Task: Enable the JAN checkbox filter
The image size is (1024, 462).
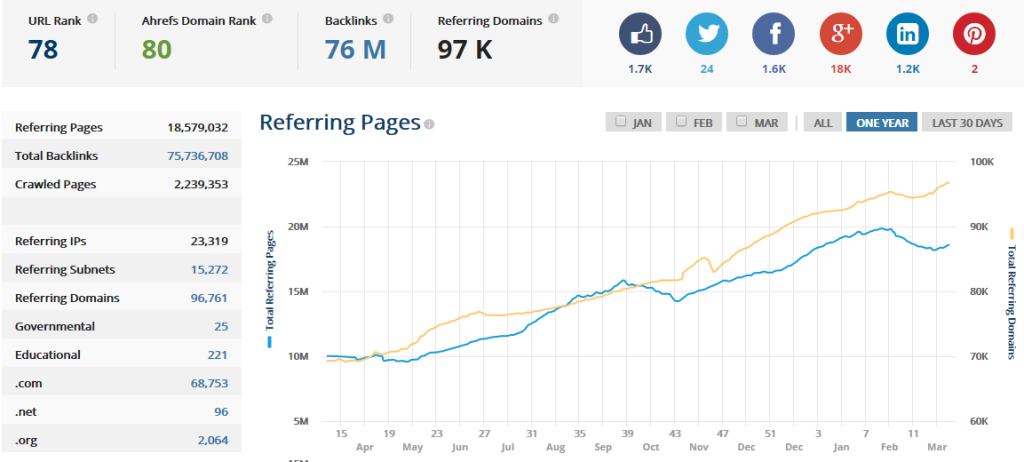Action: [621, 122]
